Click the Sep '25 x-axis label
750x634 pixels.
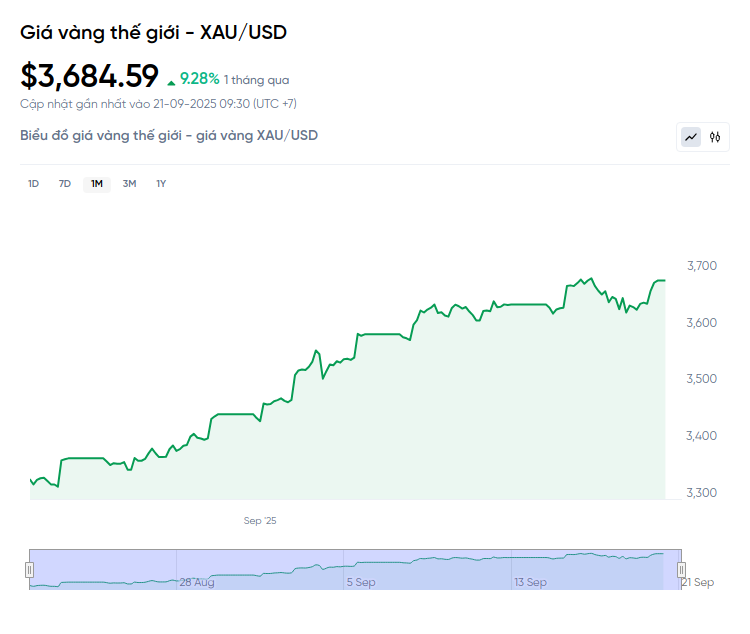pos(260,521)
